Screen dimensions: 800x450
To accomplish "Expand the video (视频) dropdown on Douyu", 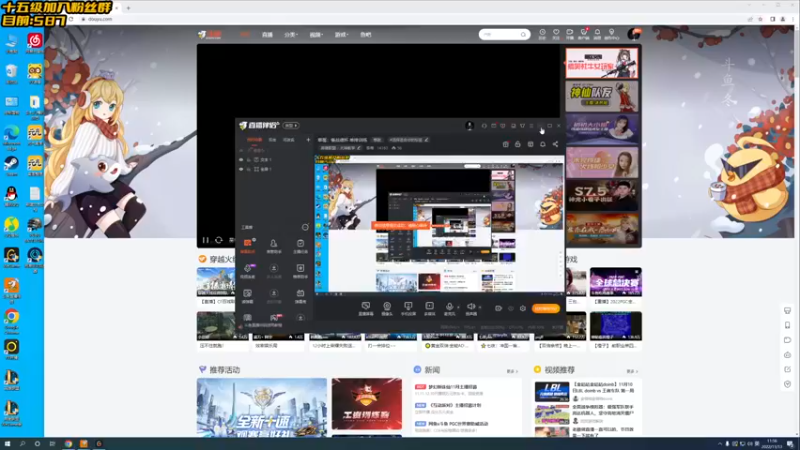I will point(316,35).
